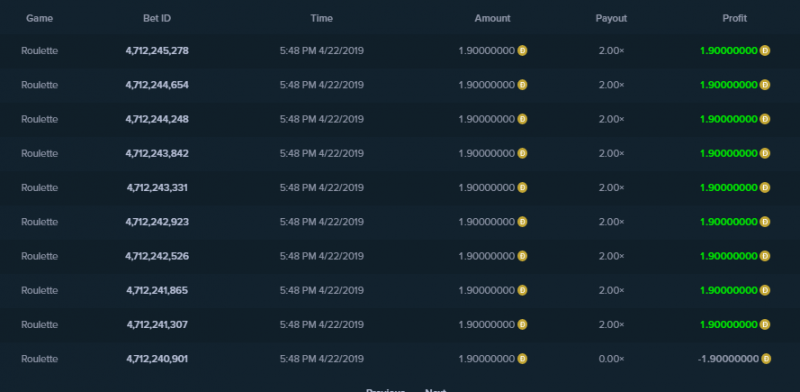This screenshot has width=800, height=392.
Task: Click Dogecoin icon in profit of bet 4,712,242,526
Action: (x=764, y=256)
